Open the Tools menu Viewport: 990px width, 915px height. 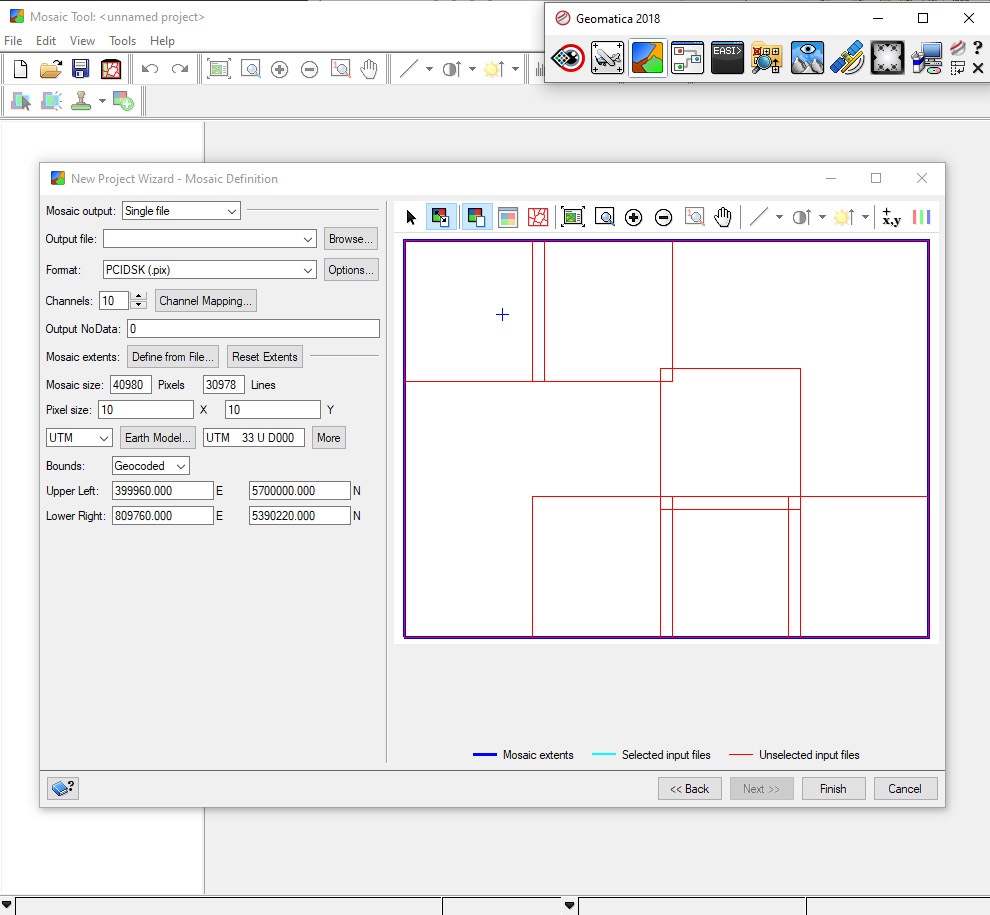(x=122, y=40)
